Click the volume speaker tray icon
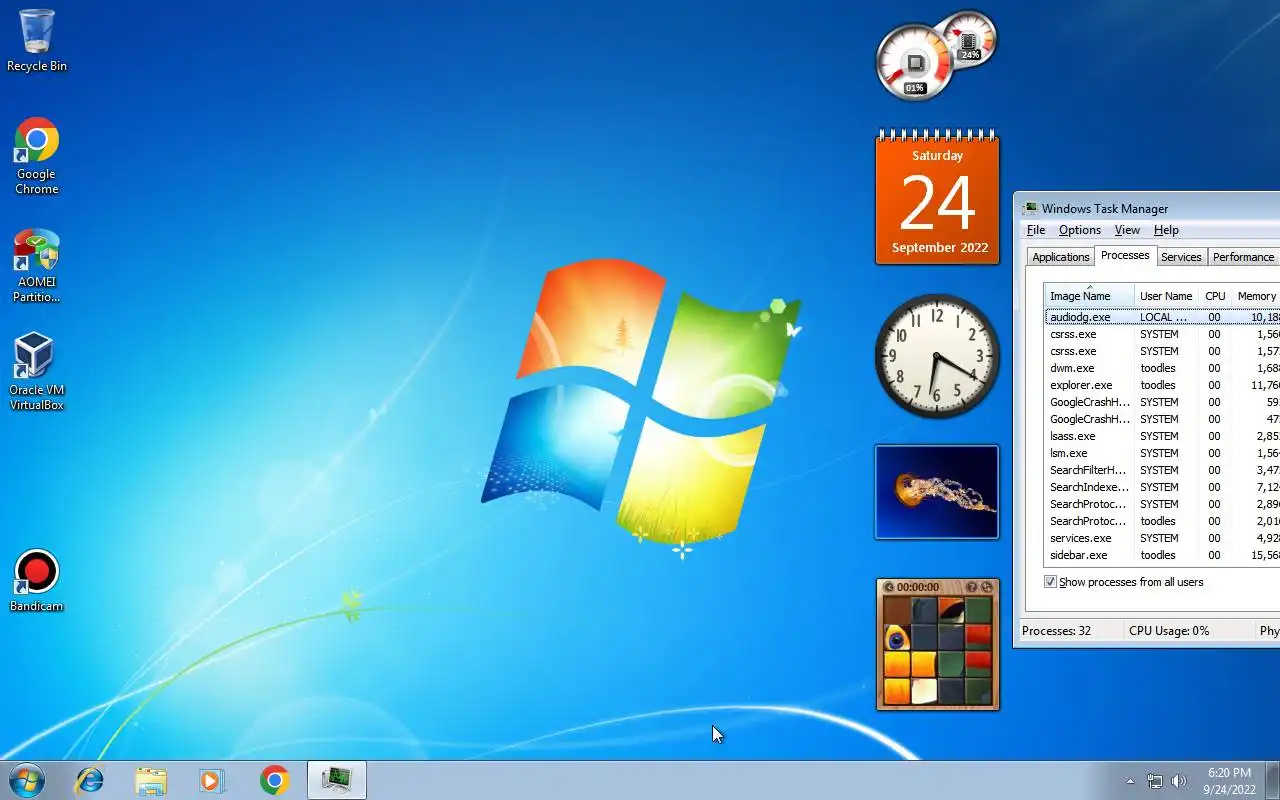 1179,781
